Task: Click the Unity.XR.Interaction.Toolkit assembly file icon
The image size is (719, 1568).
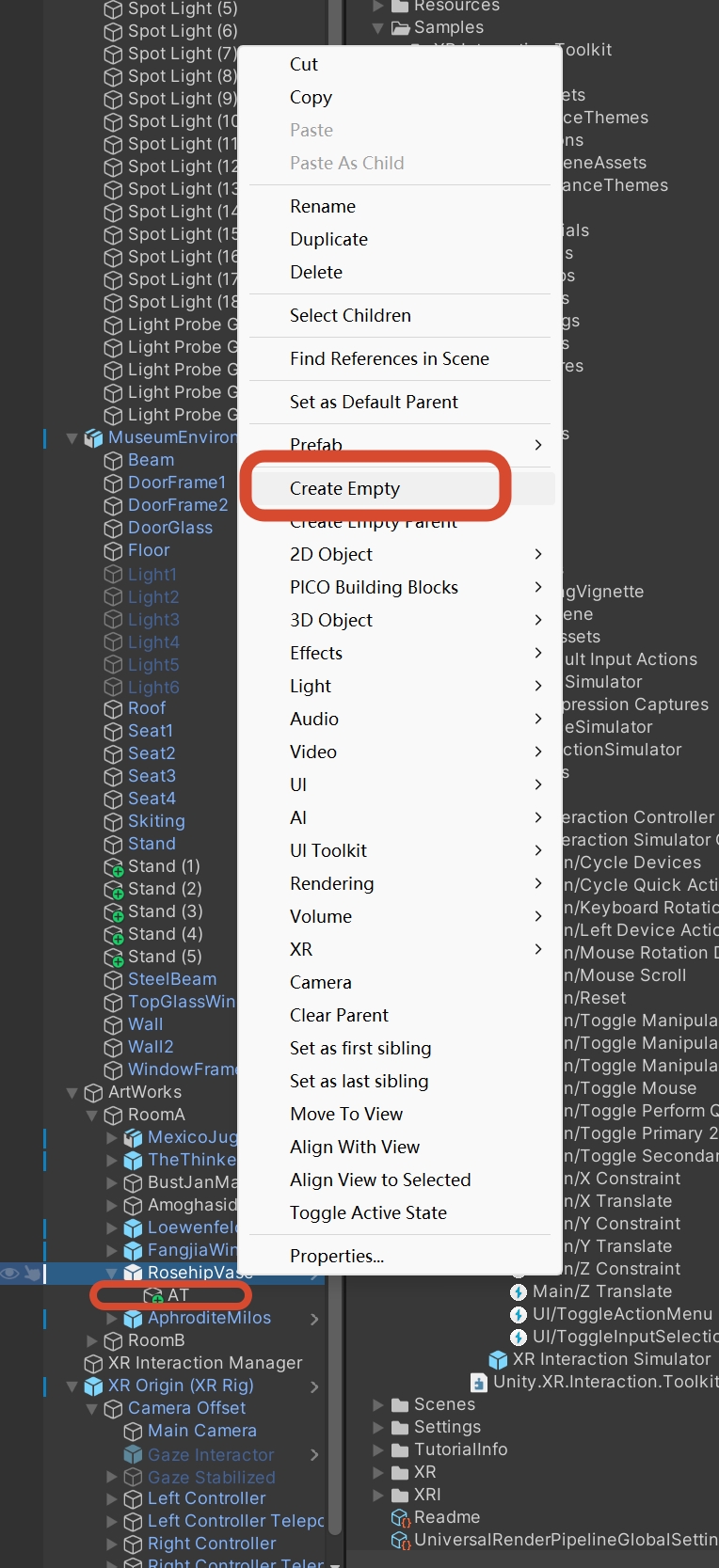Action: pyautogui.click(x=479, y=1382)
